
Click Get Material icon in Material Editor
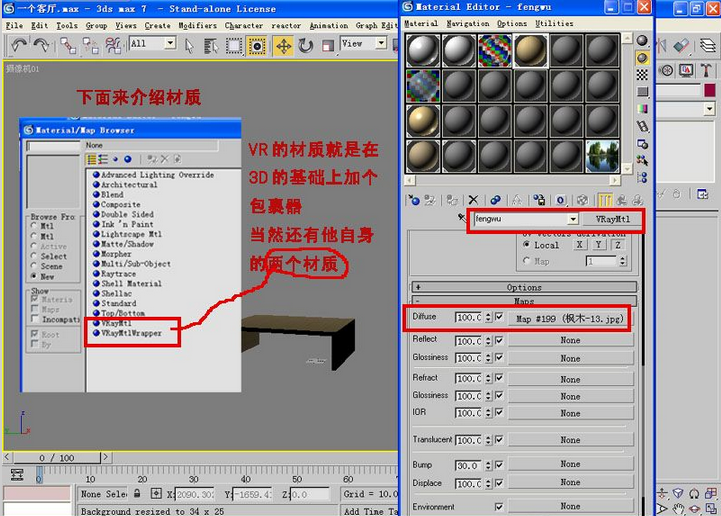point(414,200)
